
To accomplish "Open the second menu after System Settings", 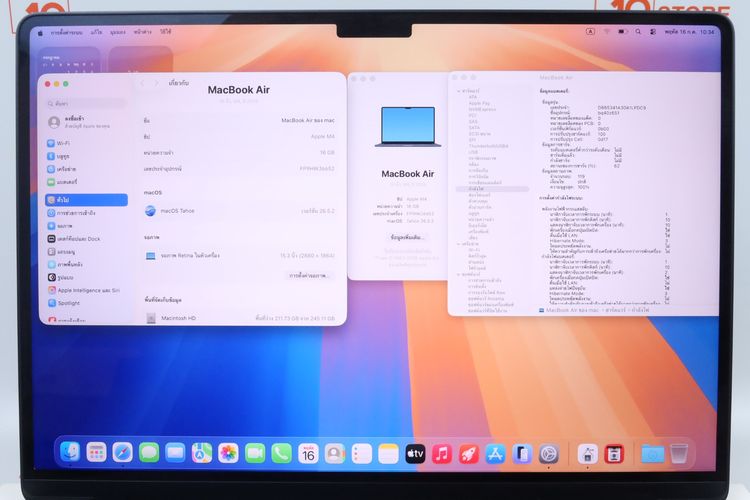I will pos(96,32).
